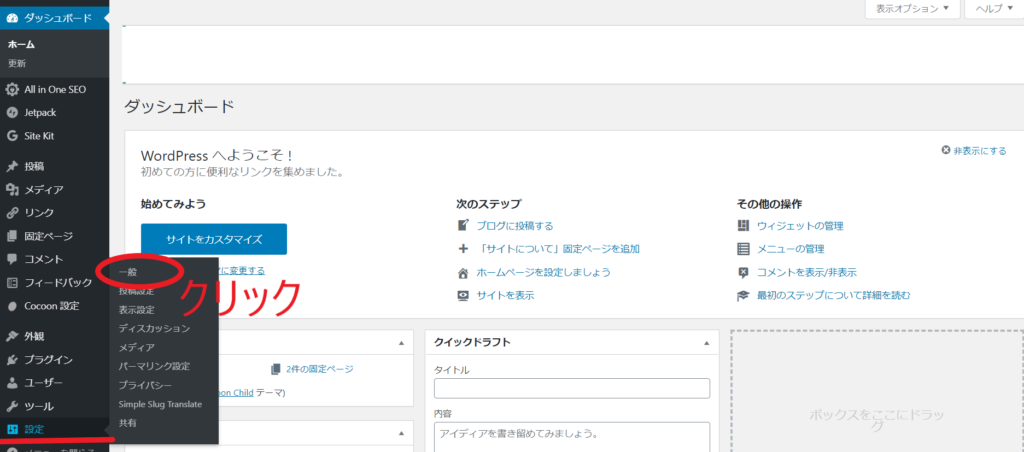Click the フィードバック form icon
The height and width of the screenshot is (452, 1024).
click(x=12, y=283)
